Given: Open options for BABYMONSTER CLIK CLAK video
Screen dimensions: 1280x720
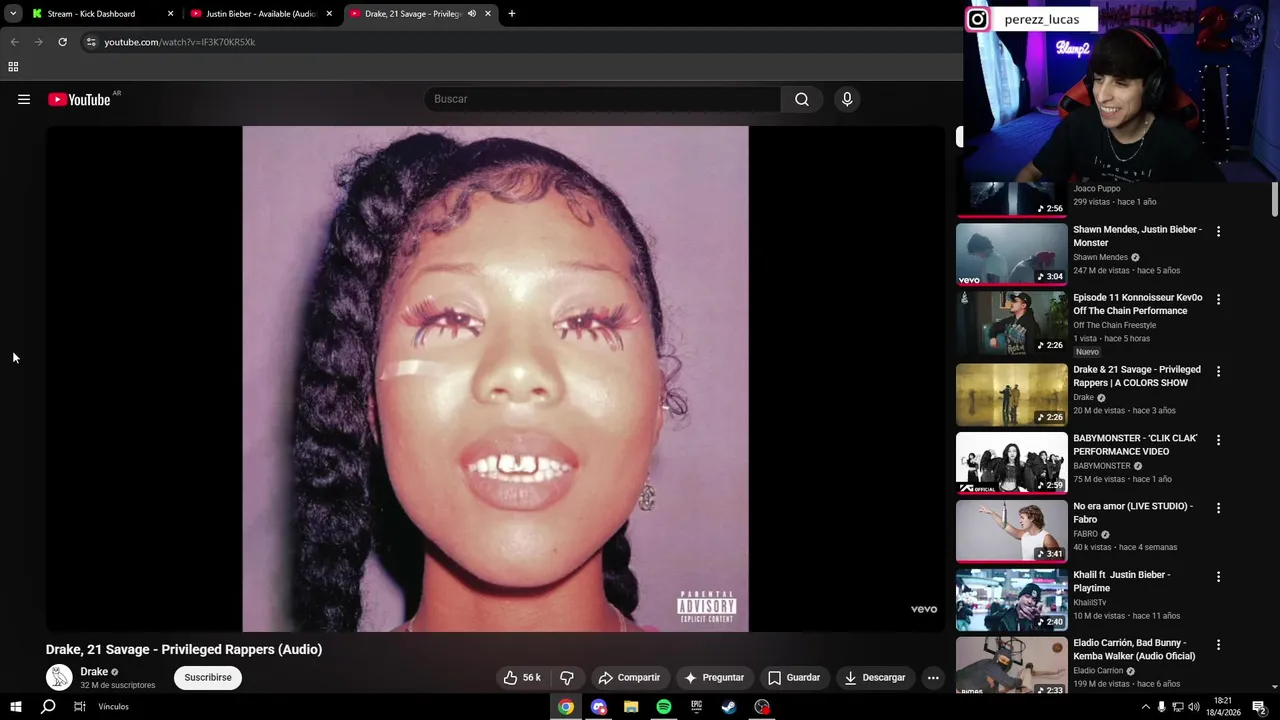Looking at the screenshot, I should coord(1218,439).
